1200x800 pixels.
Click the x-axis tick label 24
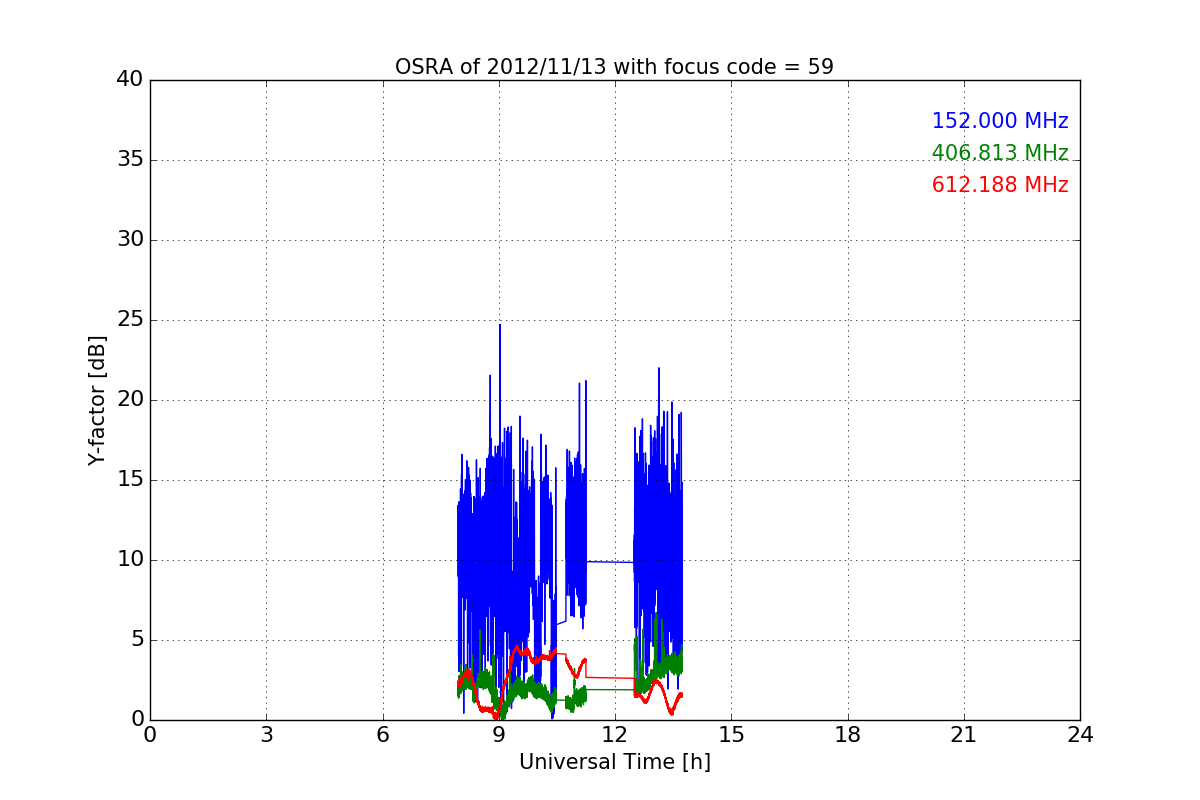tap(1080, 735)
